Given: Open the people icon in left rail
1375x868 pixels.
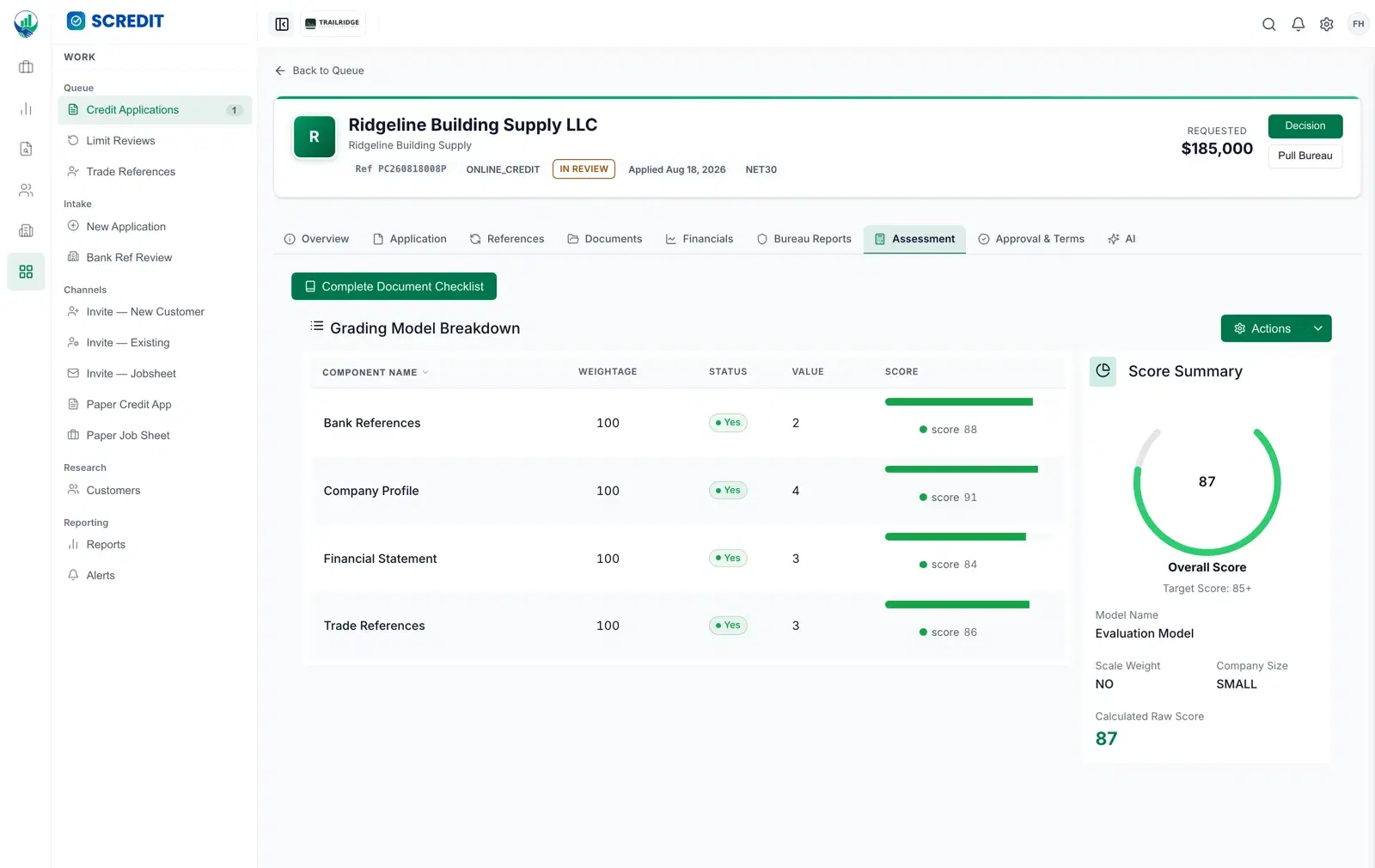Looking at the screenshot, I should coord(26,190).
